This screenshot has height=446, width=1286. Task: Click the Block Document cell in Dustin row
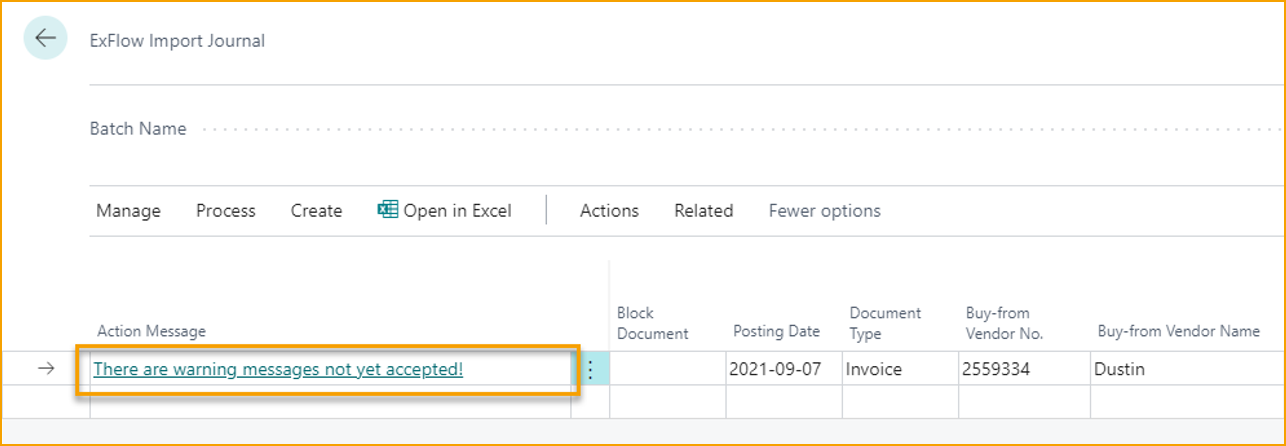(668, 369)
